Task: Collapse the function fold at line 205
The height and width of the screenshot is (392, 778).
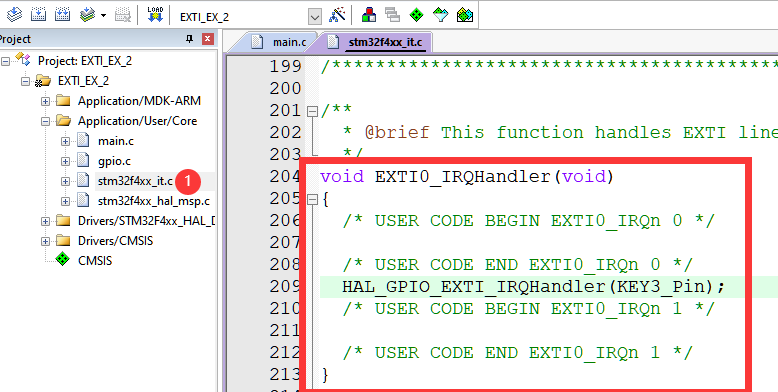Action: [312, 200]
